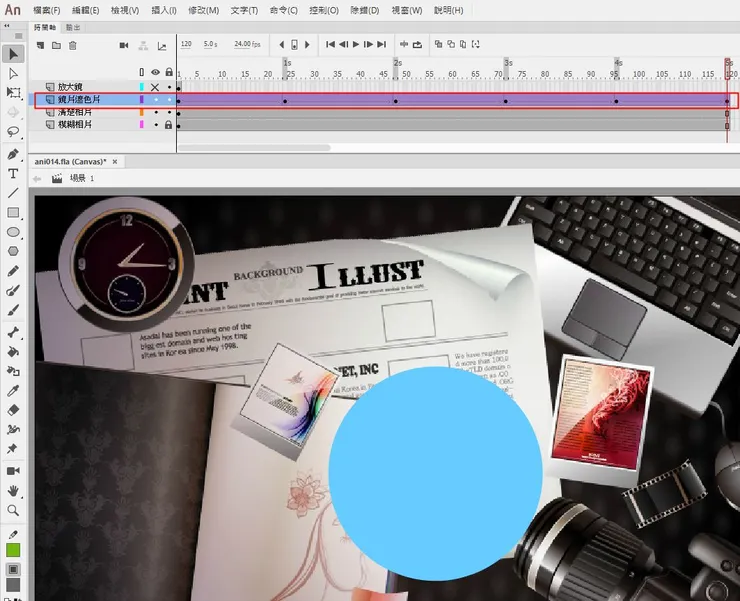Toggle Edit Multiple Frames
This screenshot has width=740, height=601.
click(x=463, y=44)
